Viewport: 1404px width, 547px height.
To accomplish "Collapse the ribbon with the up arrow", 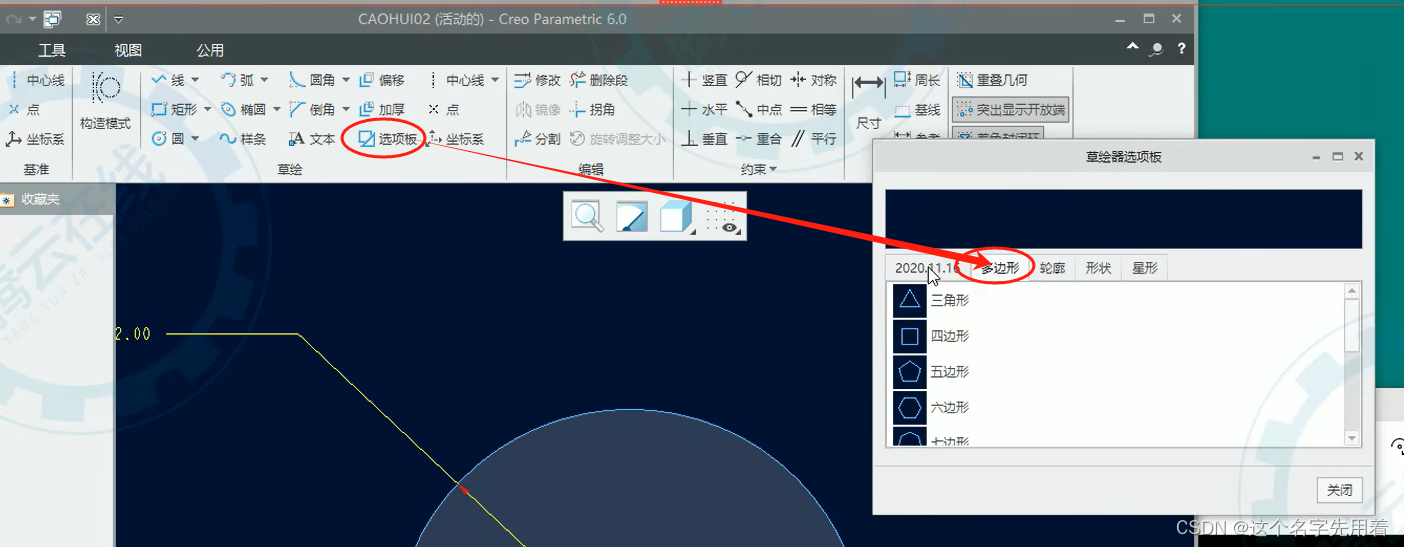I will coord(1132,46).
